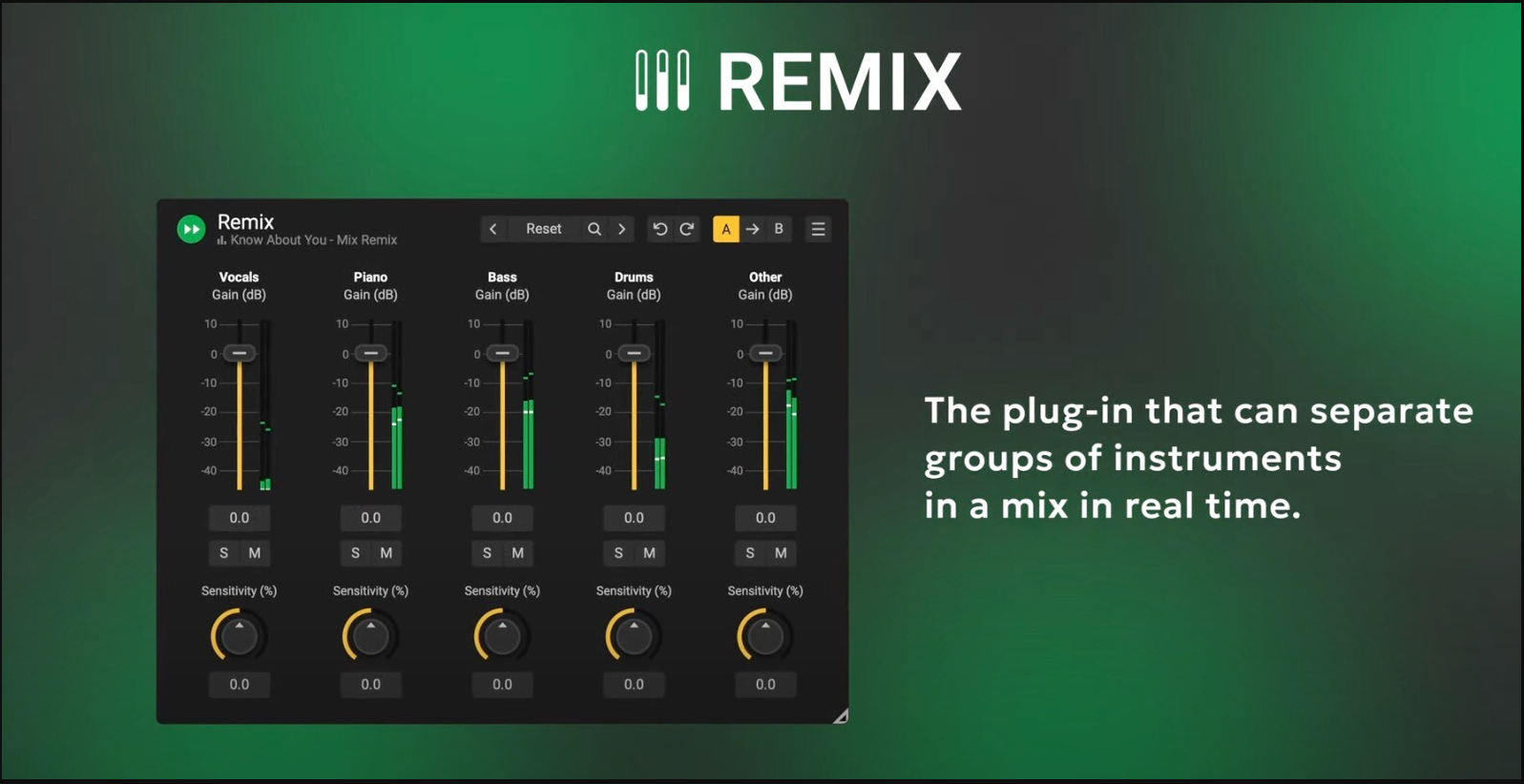Go to the previous preset arrow
This screenshot has height=784, width=1524.
coord(493,229)
